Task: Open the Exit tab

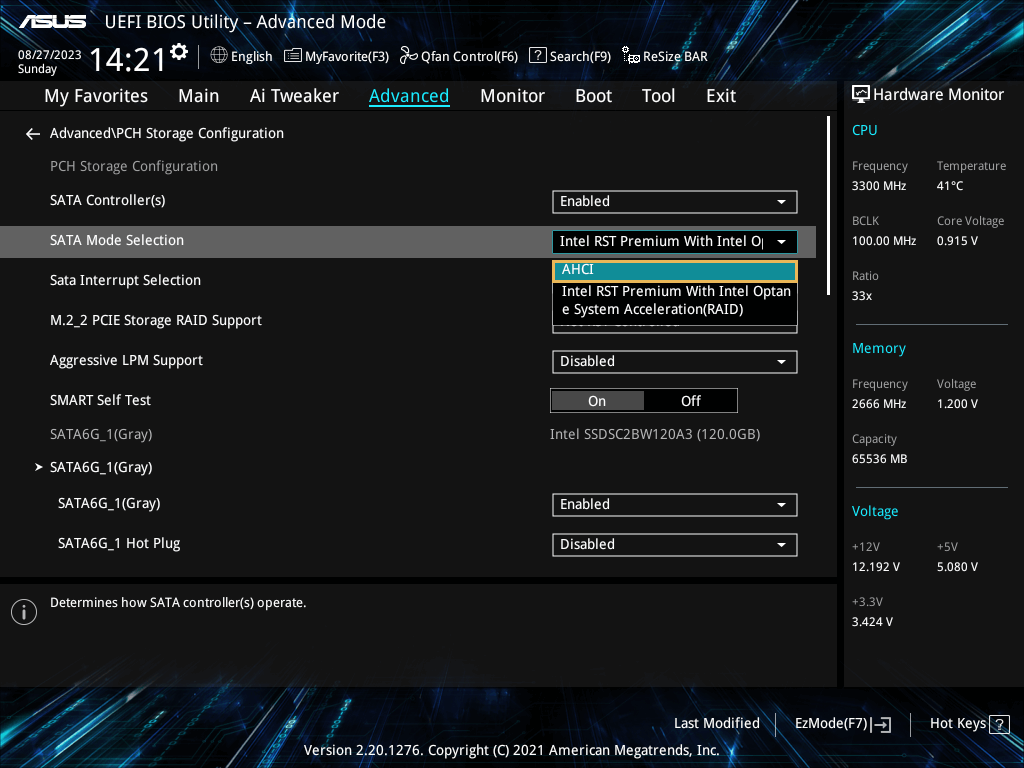Action: (x=721, y=96)
